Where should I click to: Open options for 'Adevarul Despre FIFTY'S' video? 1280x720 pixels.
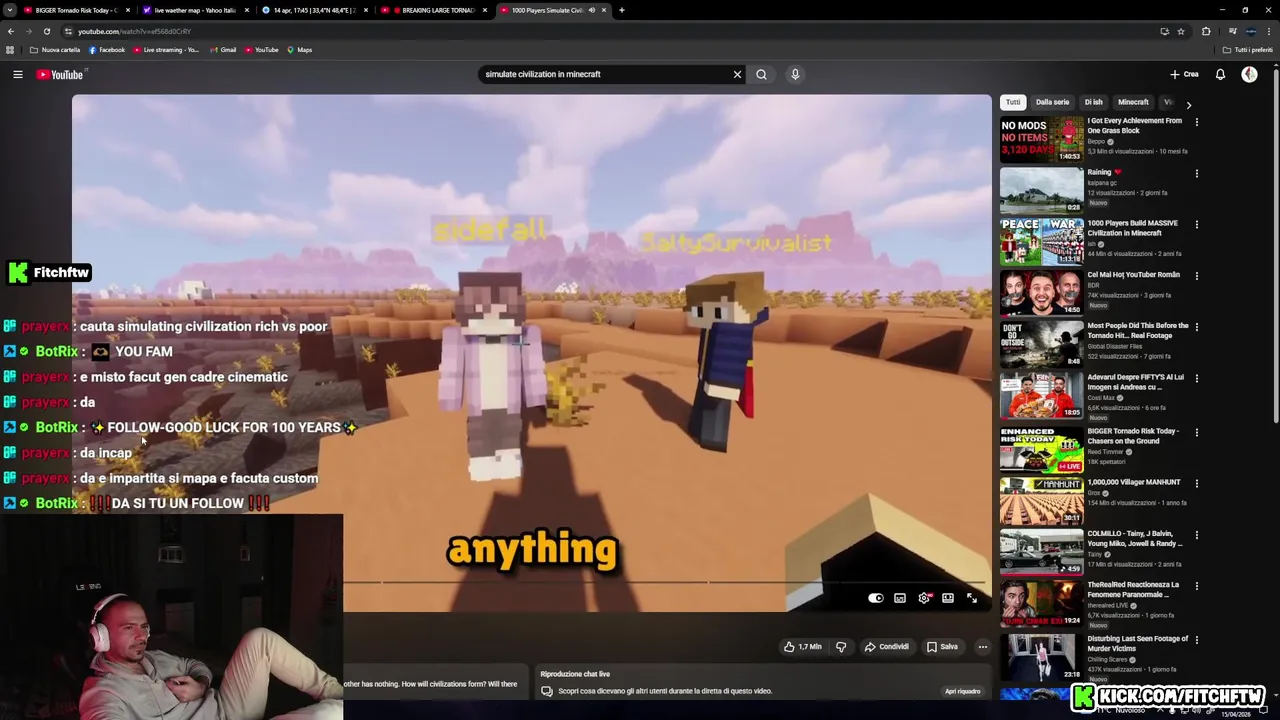click(x=1197, y=379)
